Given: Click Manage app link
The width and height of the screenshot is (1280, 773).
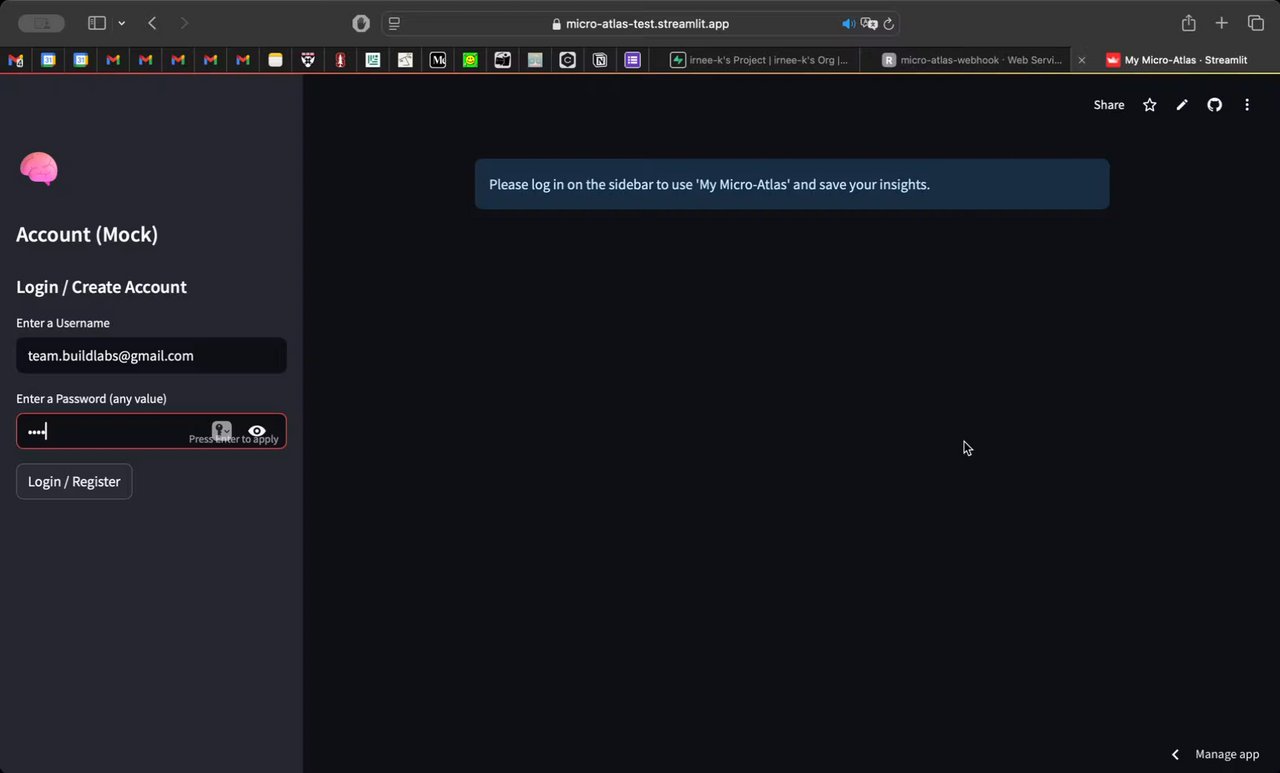Looking at the screenshot, I should (1227, 754).
